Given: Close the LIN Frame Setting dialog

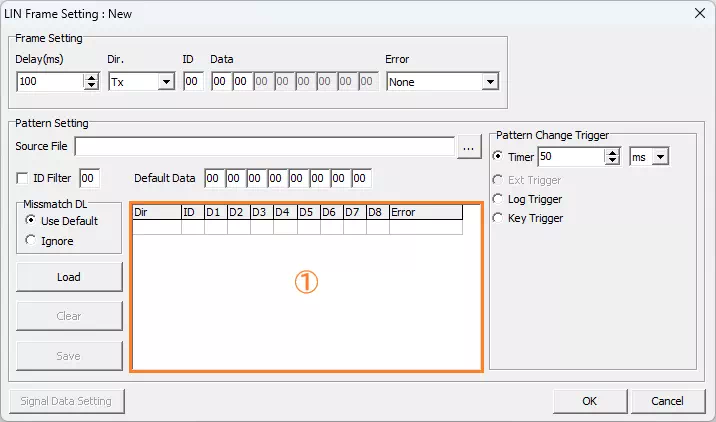Looking at the screenshot, I should pos(697,13).
